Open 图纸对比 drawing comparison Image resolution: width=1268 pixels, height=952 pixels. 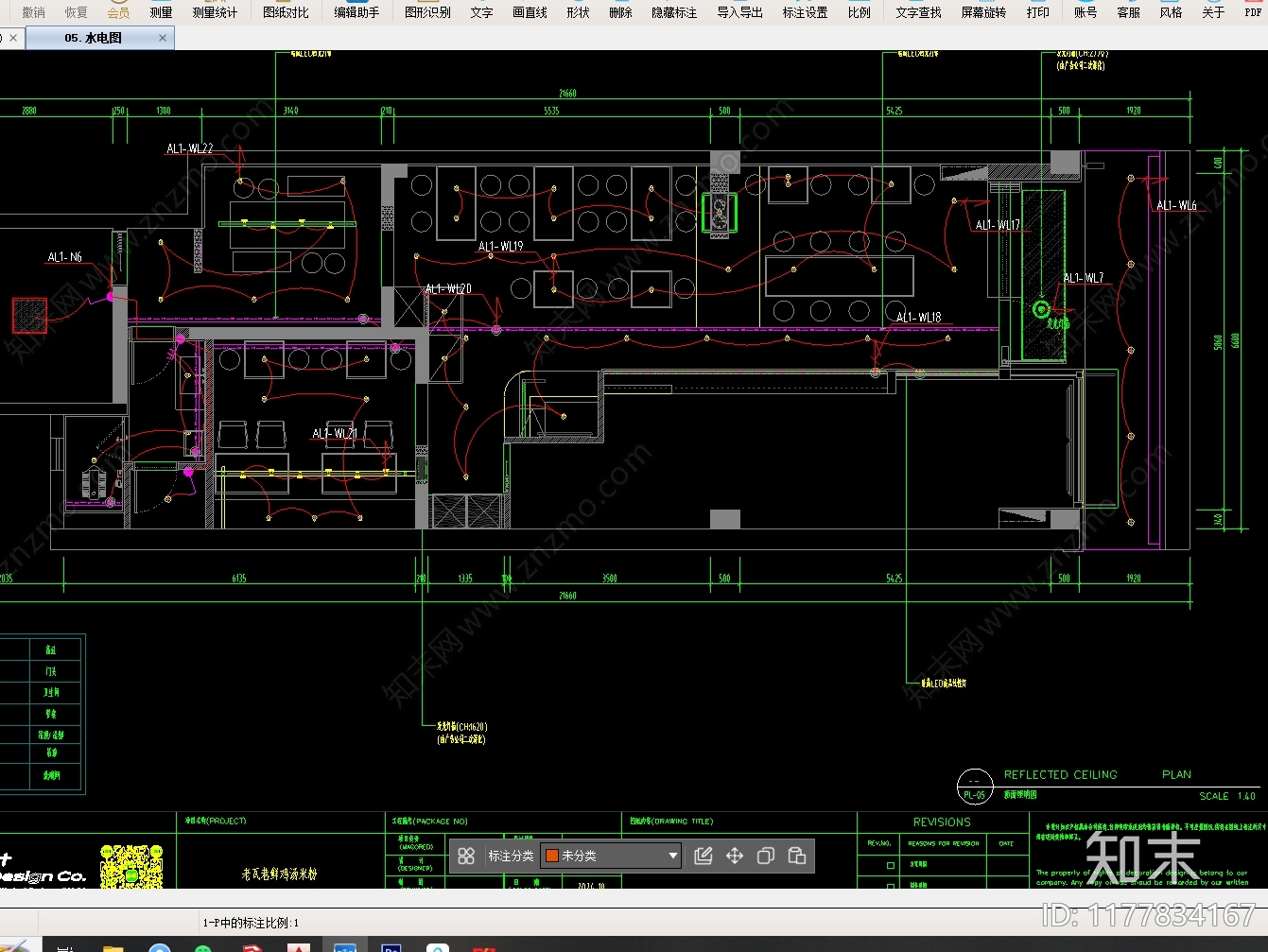click(286, 12)
